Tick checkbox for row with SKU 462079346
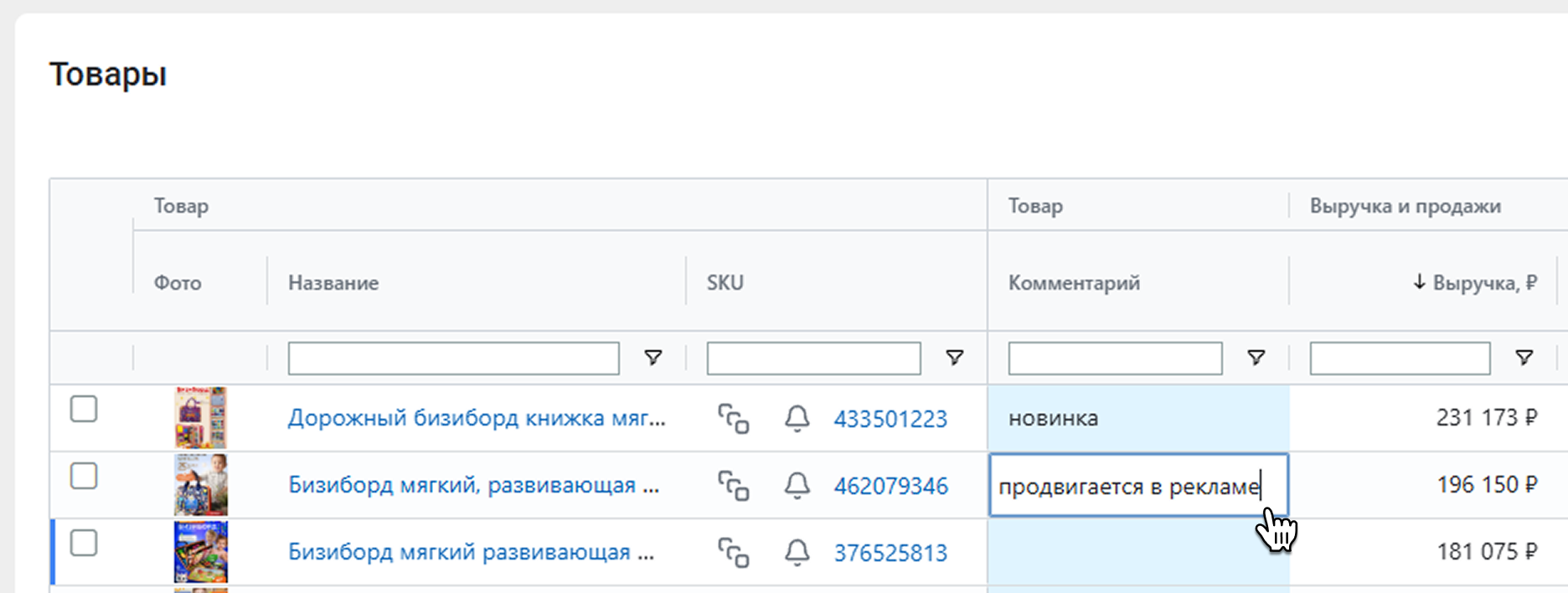 (84, 477)
